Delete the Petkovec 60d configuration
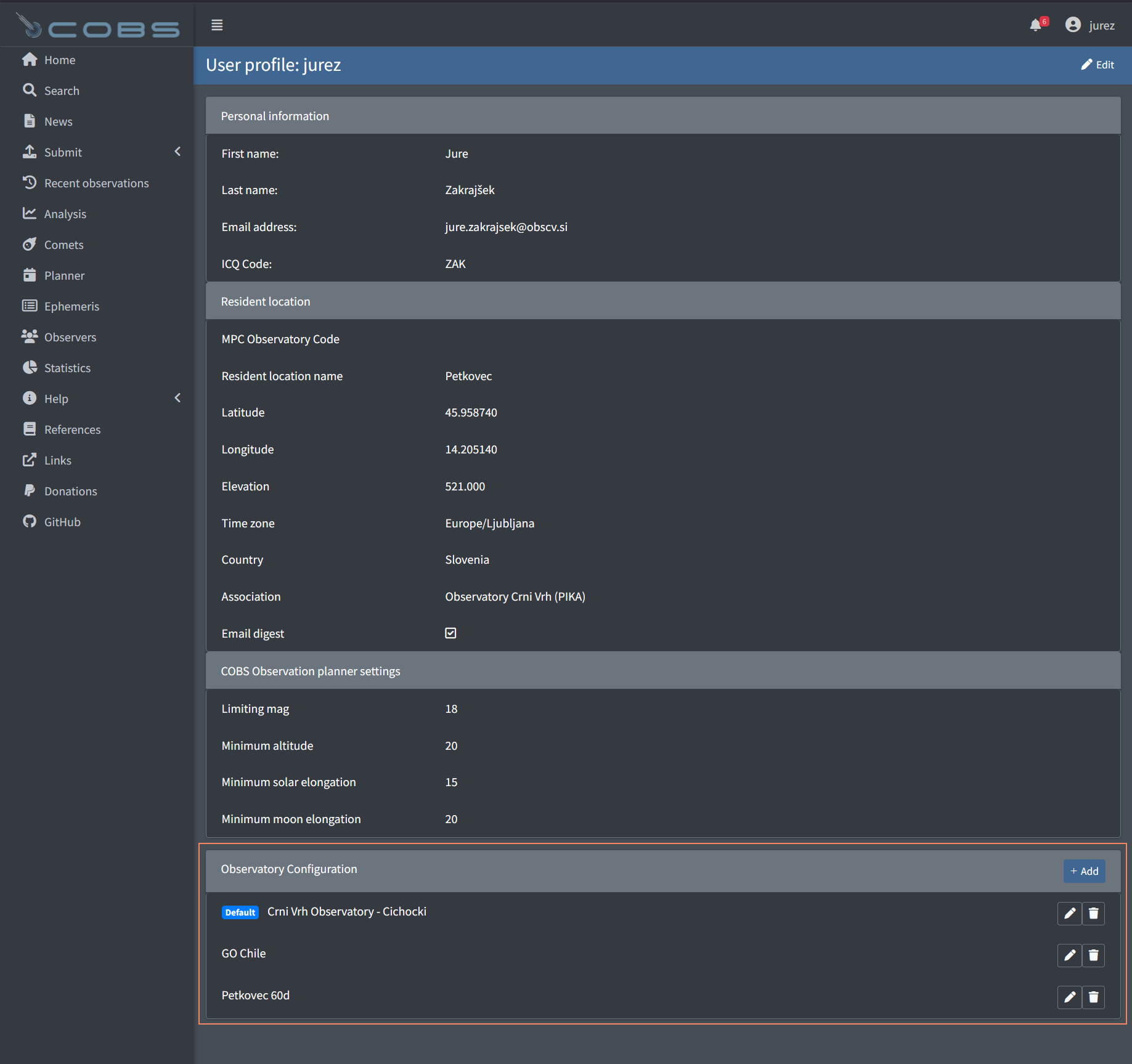The image size is (1132, 1064). coord(1093,997)
